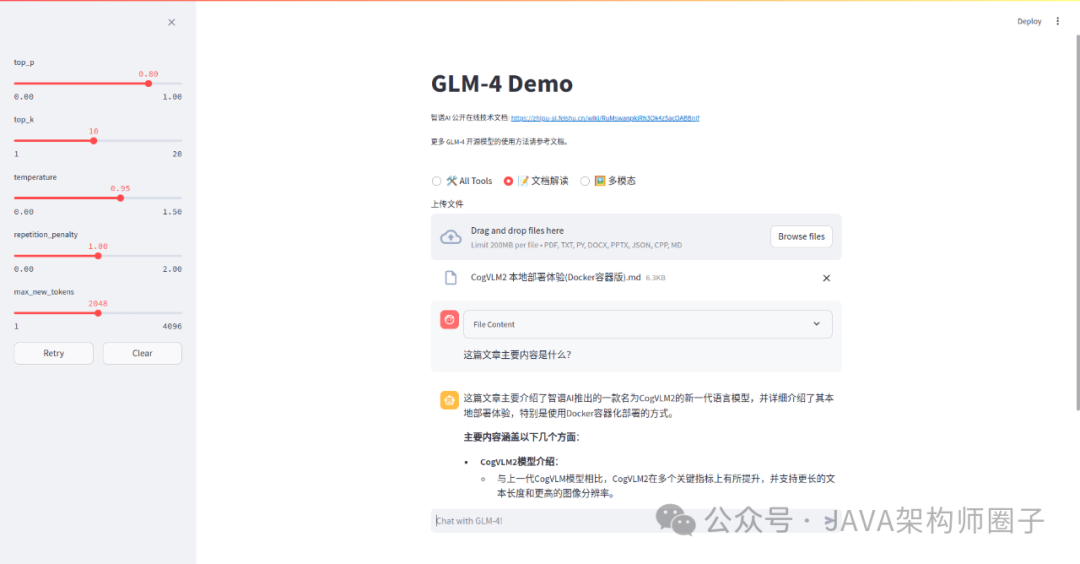Click the Clear button
This screenshot has height=564, width=1080.
point(142,353)
